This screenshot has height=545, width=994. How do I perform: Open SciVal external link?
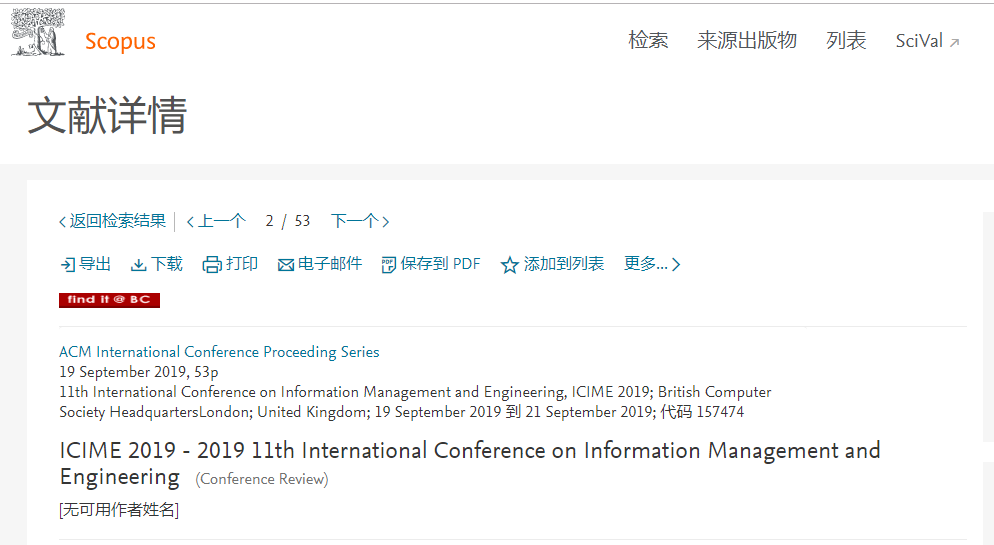tap(927, 41)
